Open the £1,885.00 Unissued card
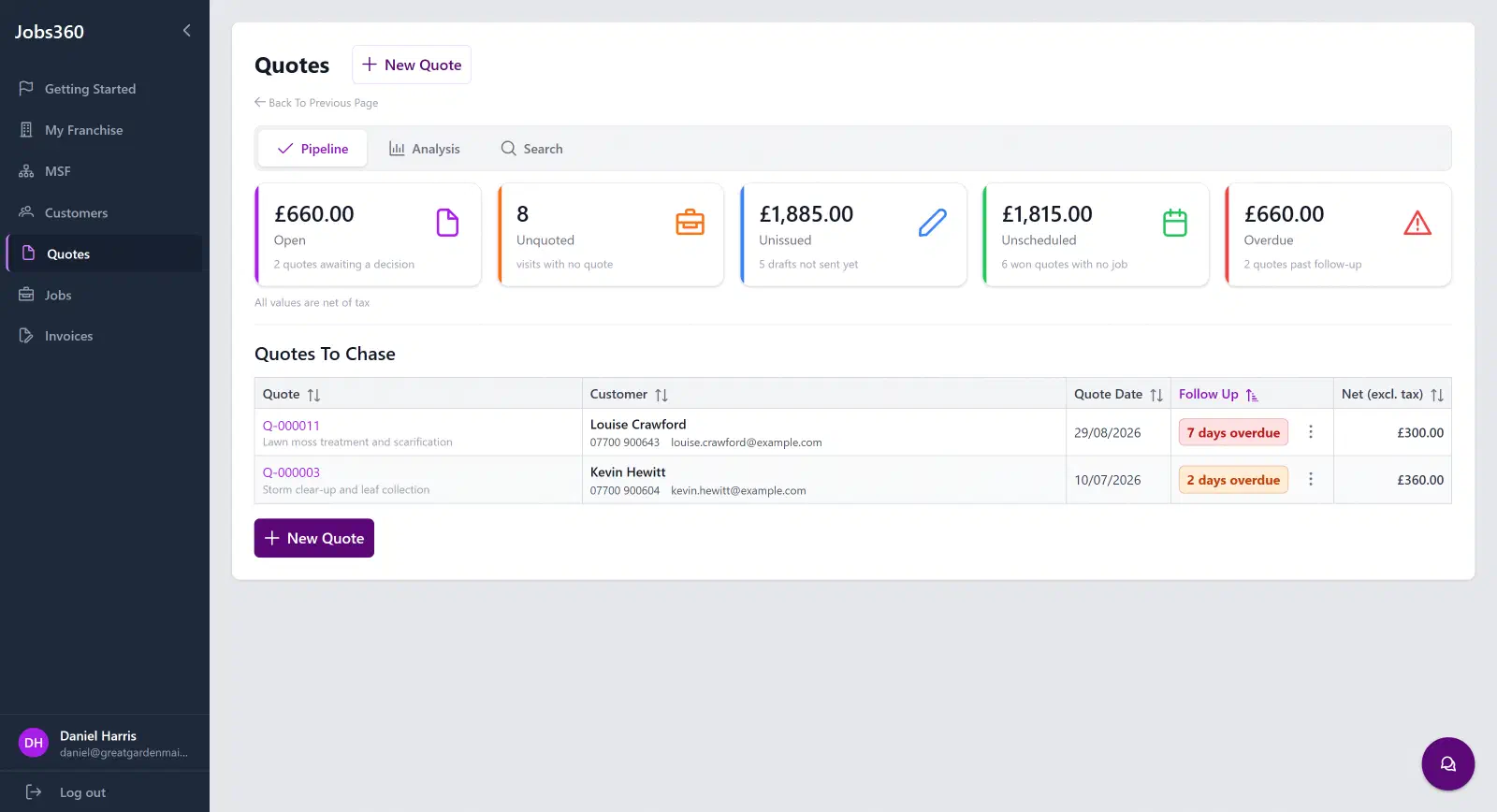 [x=853, y=235]
